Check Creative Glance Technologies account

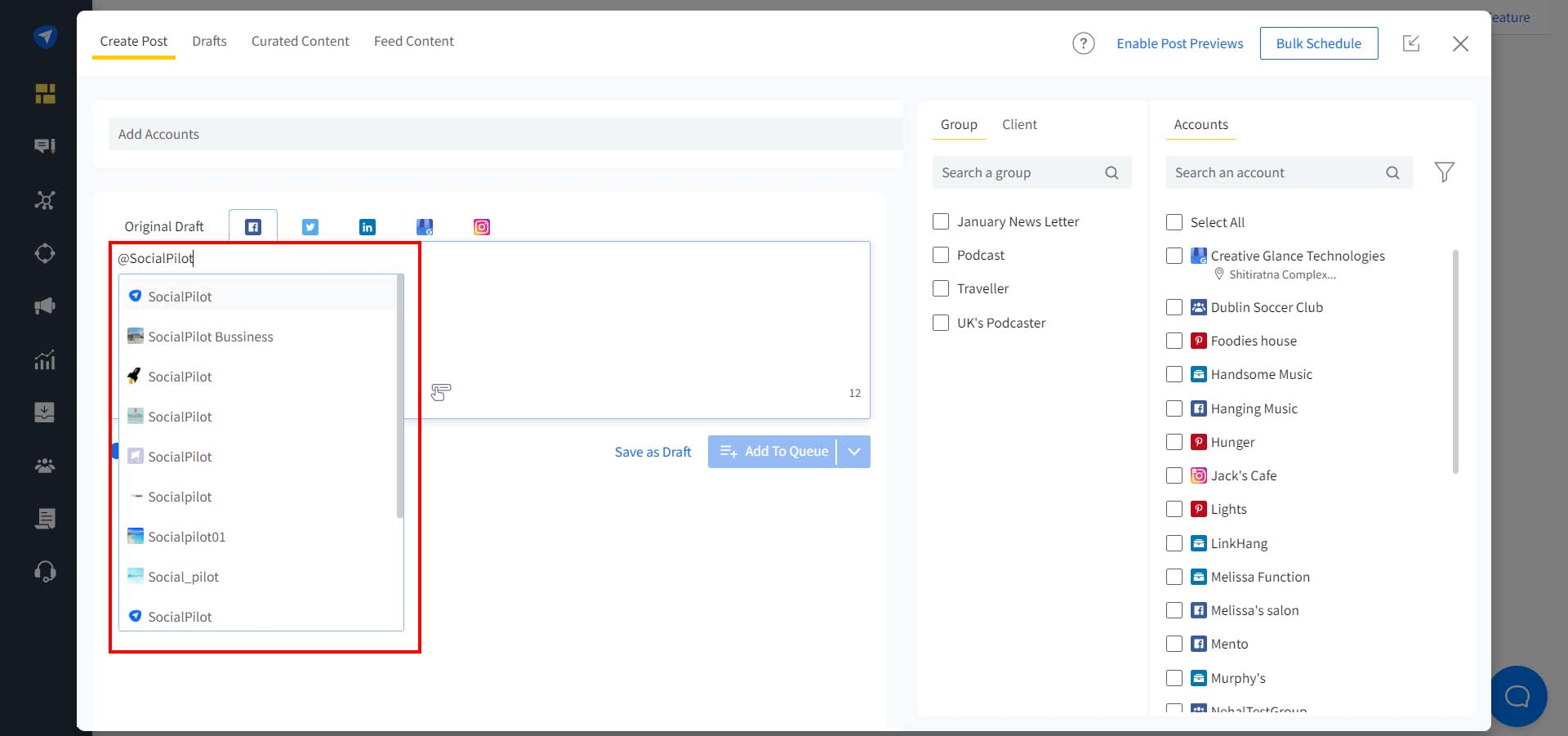click(x=1174, y=256)
